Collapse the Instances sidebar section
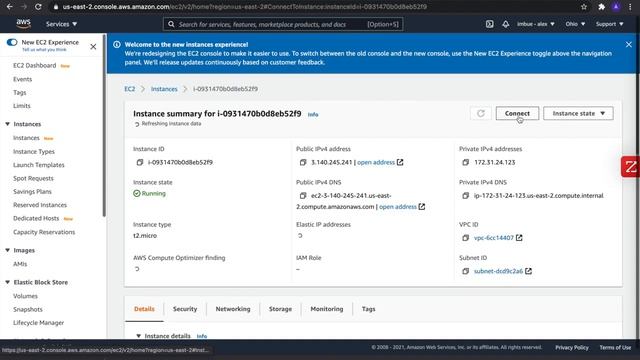 tap(7, 124)
